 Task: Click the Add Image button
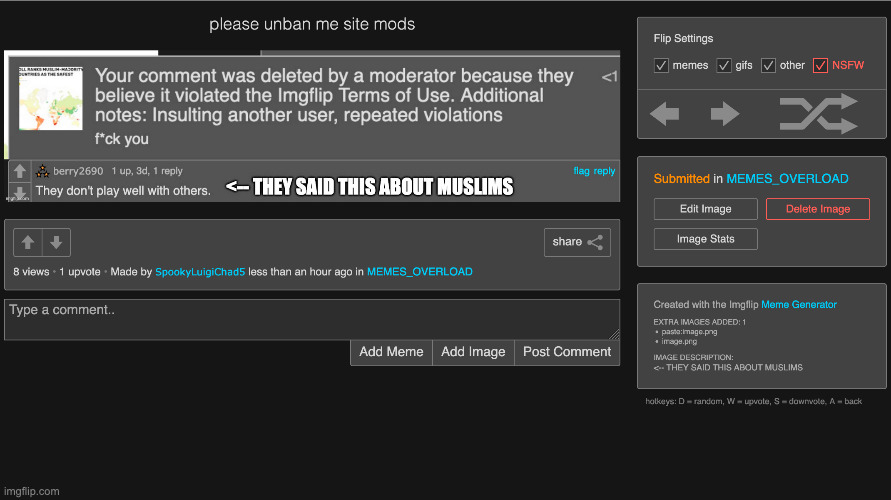point(473,352)
